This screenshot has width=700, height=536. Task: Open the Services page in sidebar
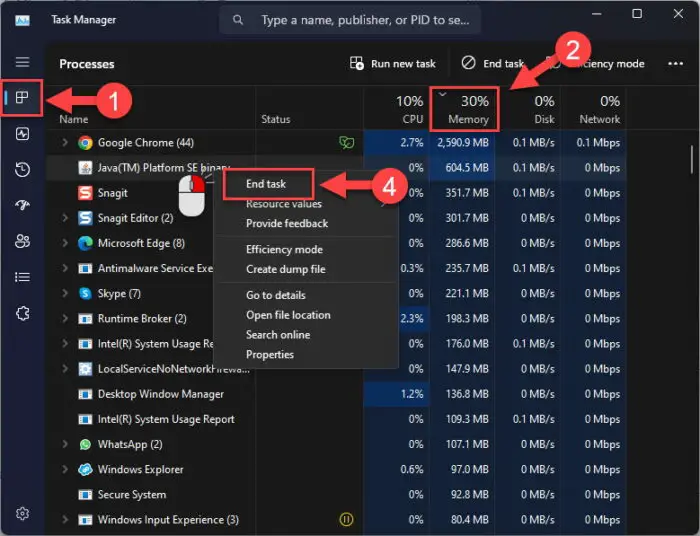(x=22, y=313)
